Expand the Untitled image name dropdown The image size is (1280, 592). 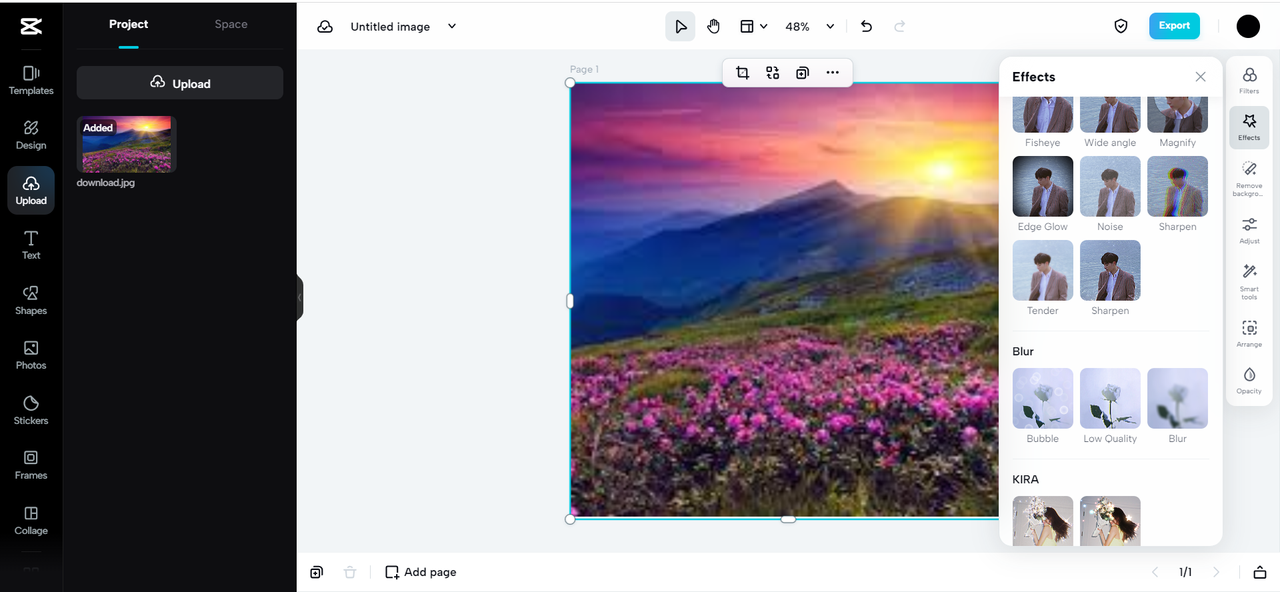point(452,27)
